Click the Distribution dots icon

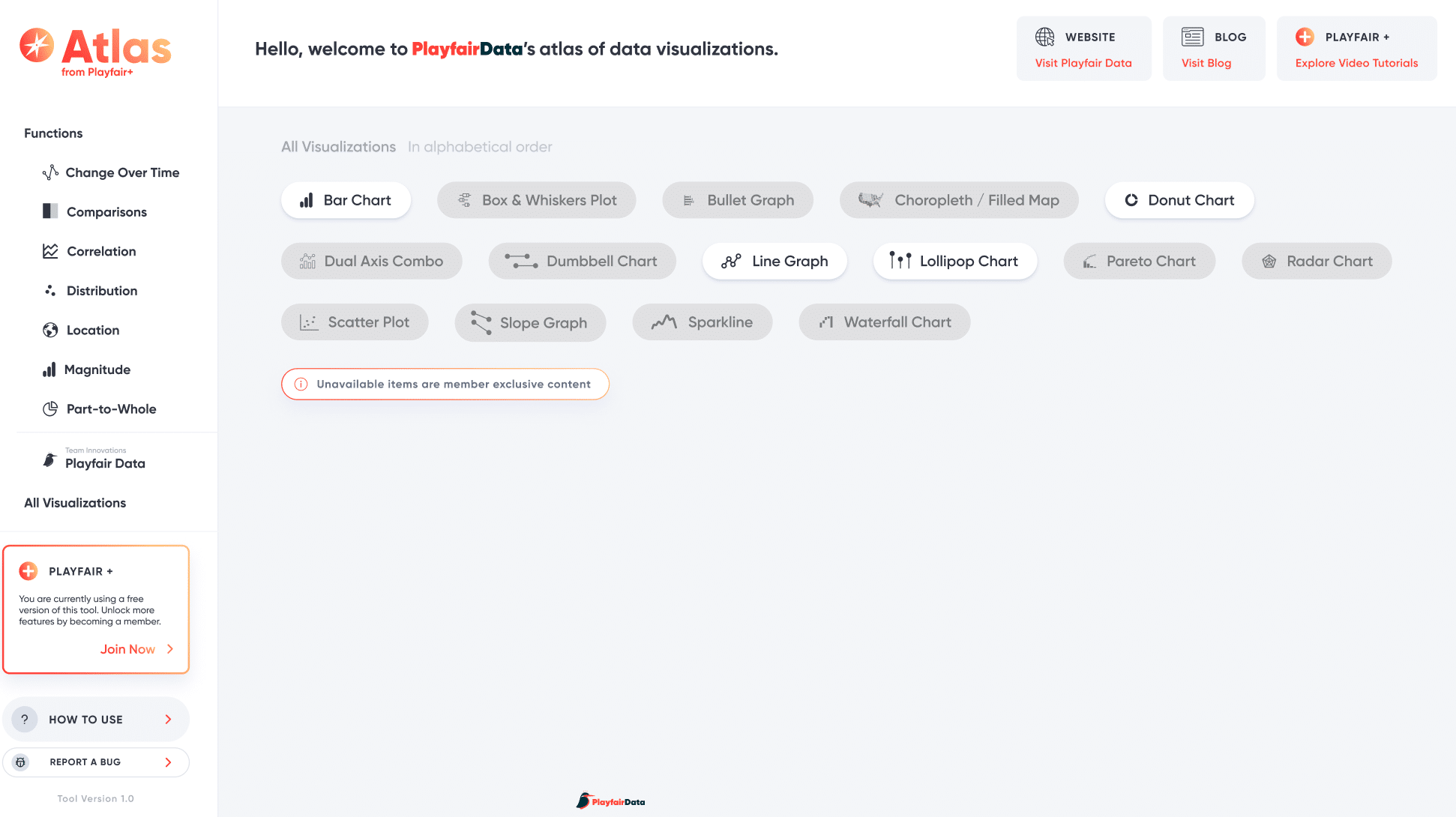(50, 290)
